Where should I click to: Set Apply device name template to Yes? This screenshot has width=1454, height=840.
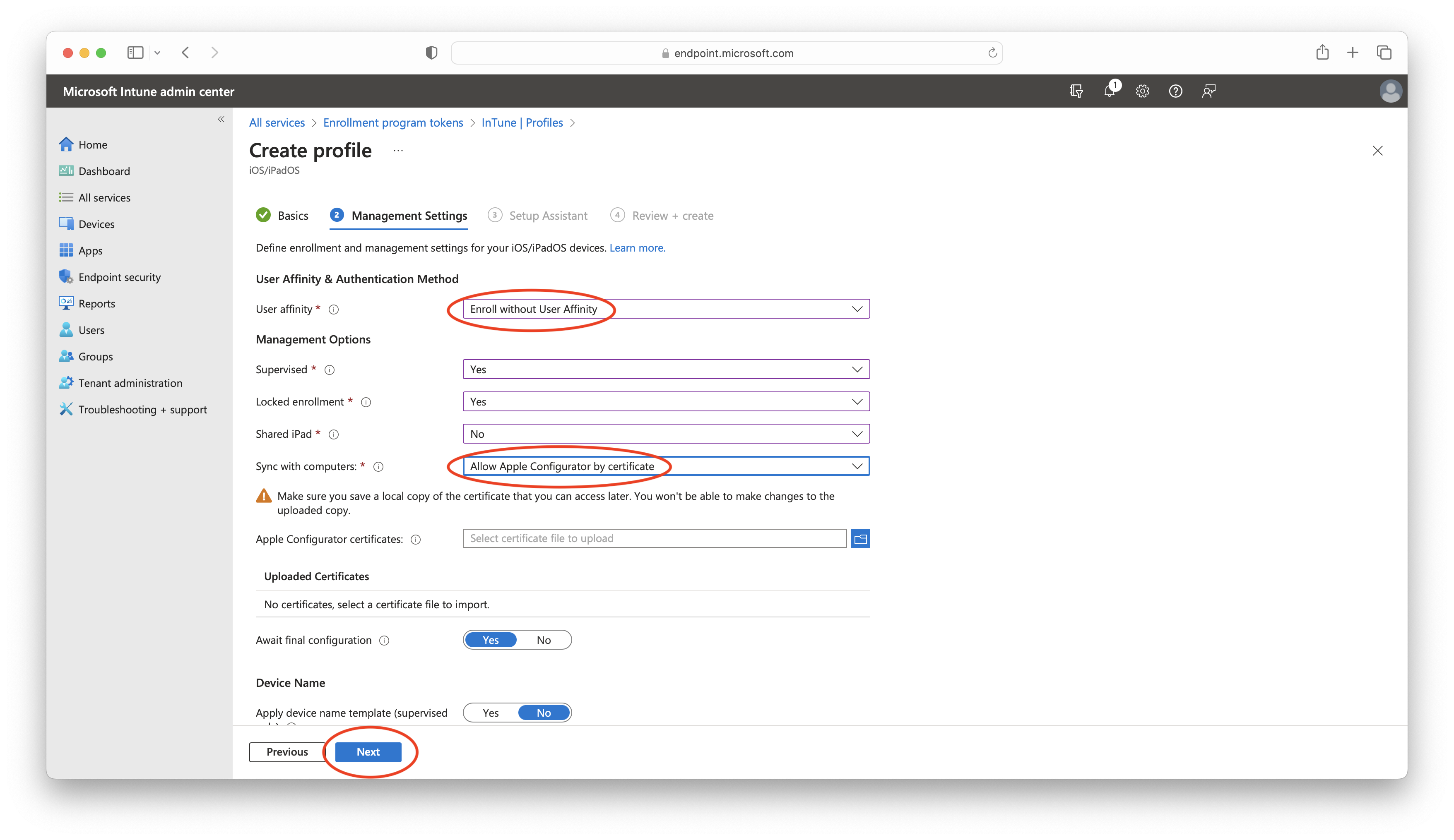(x=490, y=713)
